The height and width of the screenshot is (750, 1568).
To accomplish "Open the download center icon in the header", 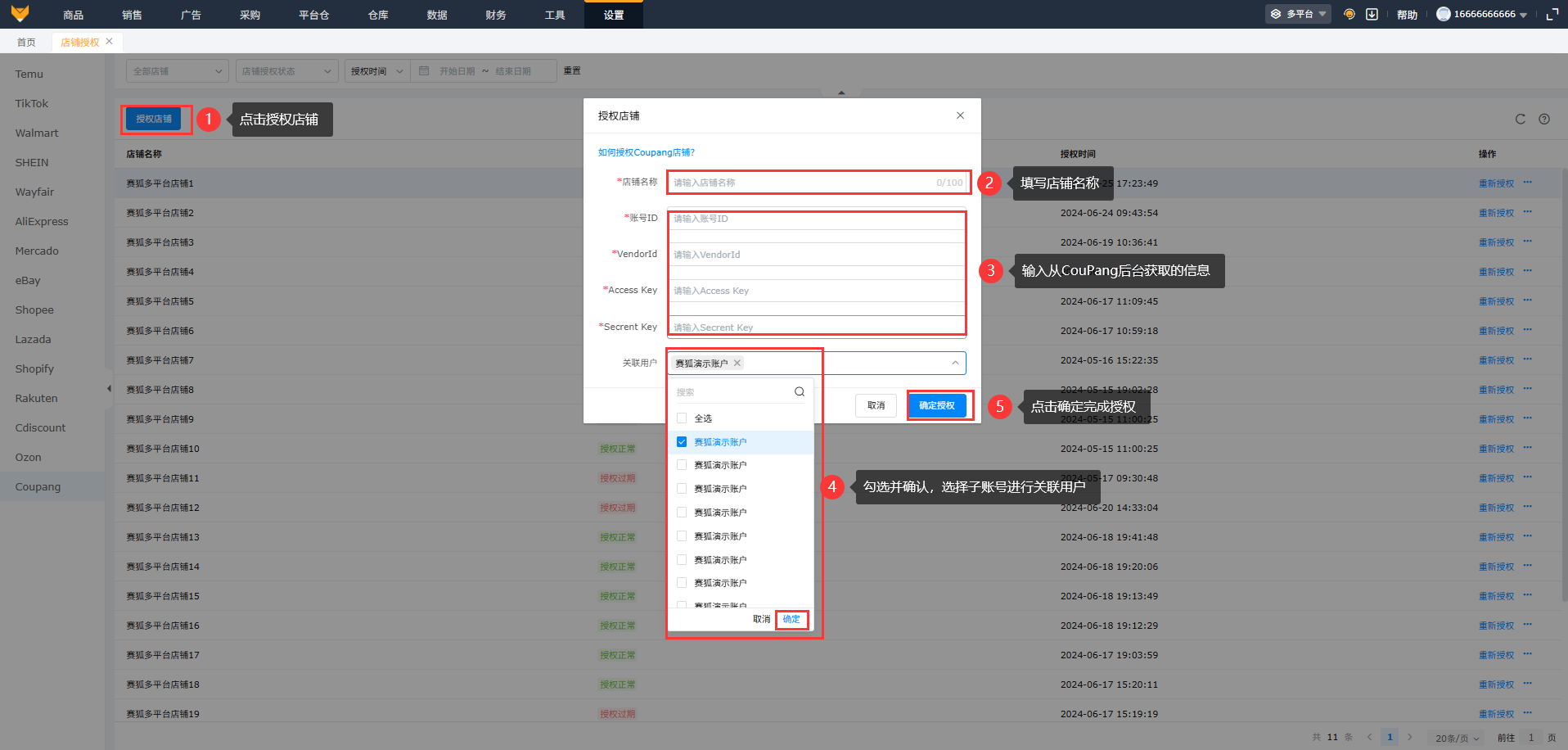I will (1372, 14).
